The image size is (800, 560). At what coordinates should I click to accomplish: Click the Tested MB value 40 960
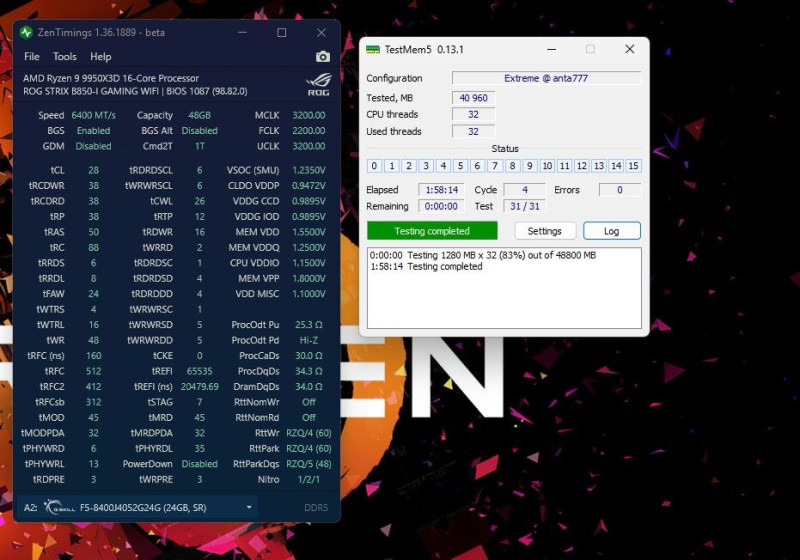[x=473, y=97]
